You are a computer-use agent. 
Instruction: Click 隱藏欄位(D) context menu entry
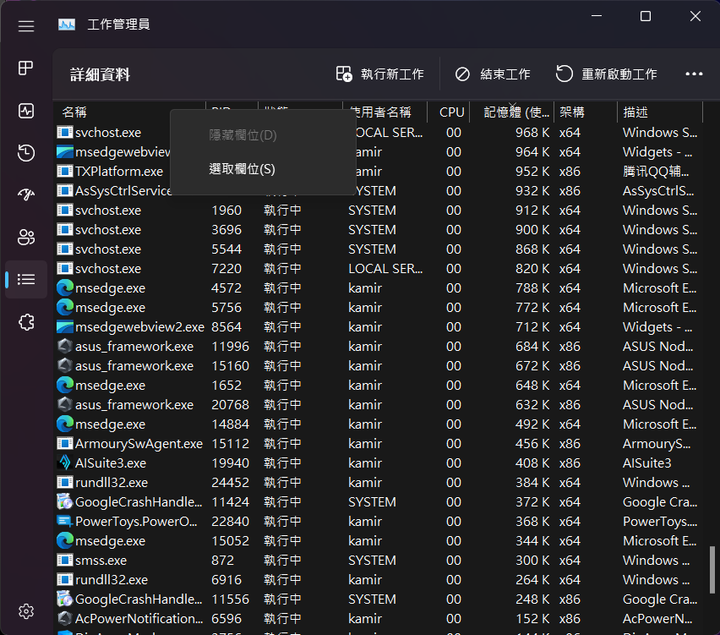pos(263,135)
